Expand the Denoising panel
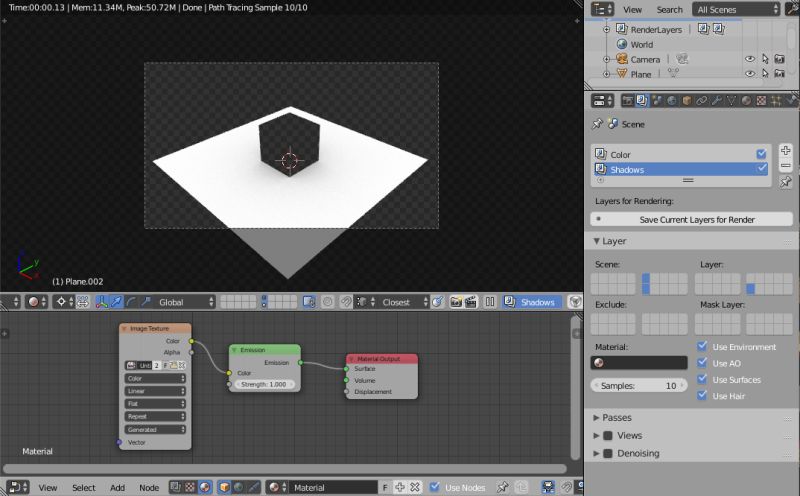 (x=596, y=453)
